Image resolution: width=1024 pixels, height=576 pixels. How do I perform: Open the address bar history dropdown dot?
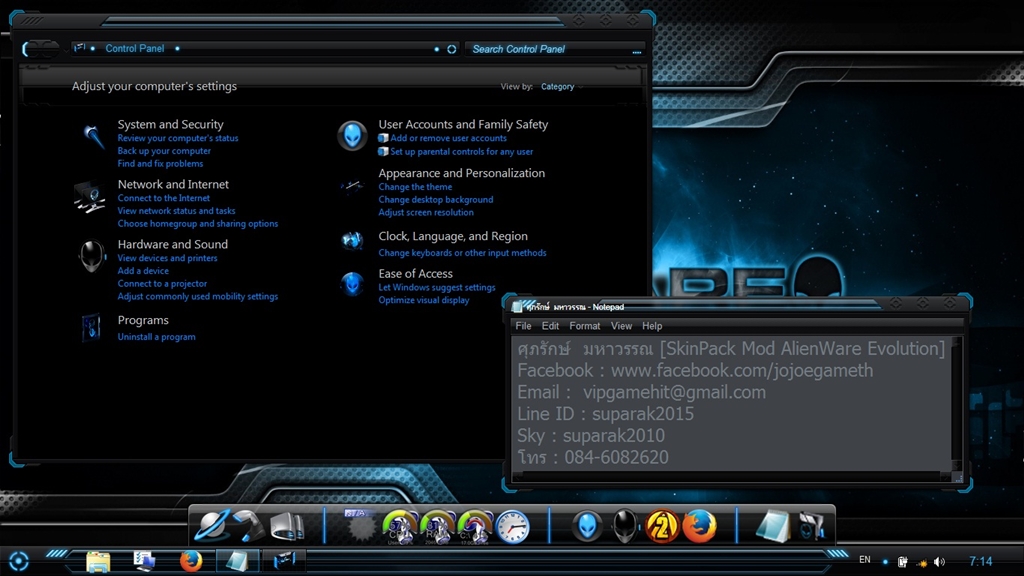coord(436,49)
